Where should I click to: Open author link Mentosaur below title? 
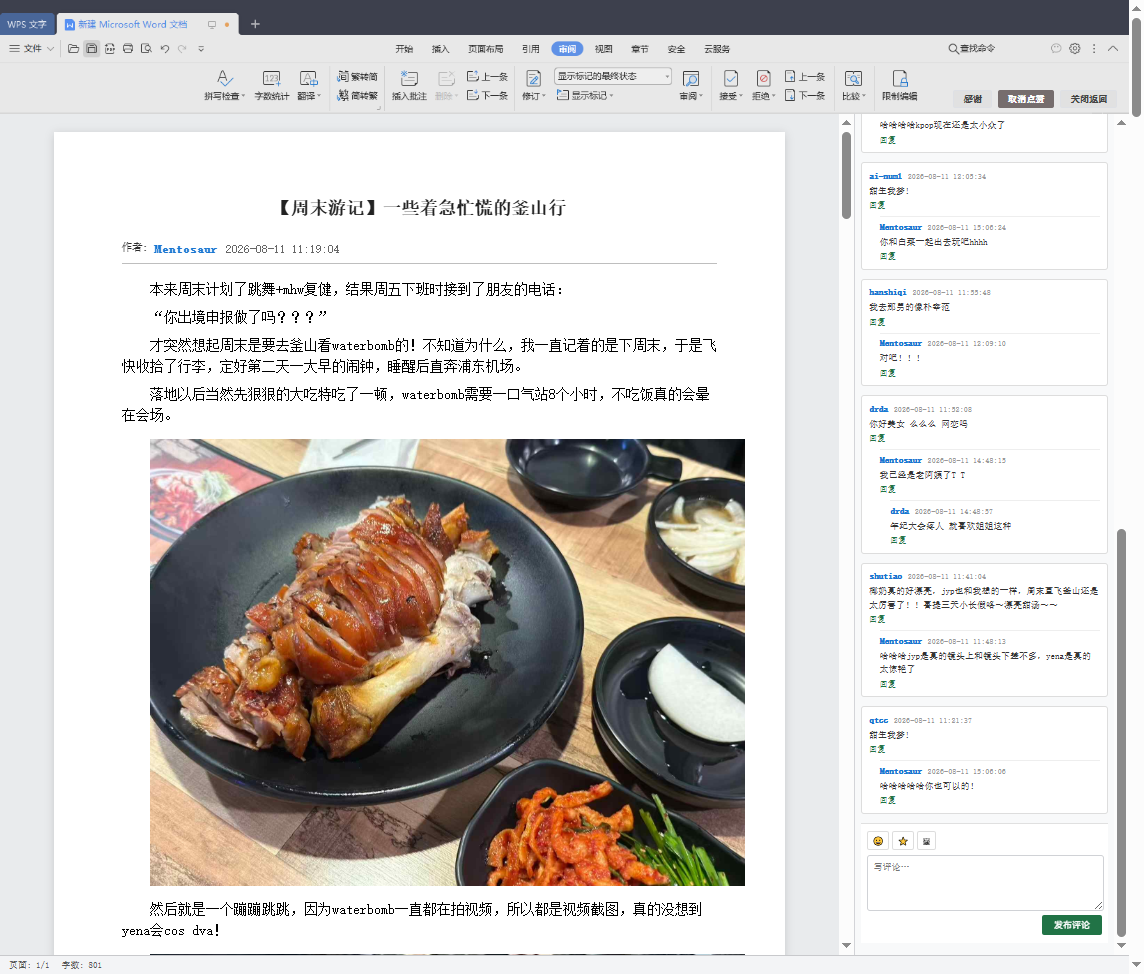tap(185, 249)
